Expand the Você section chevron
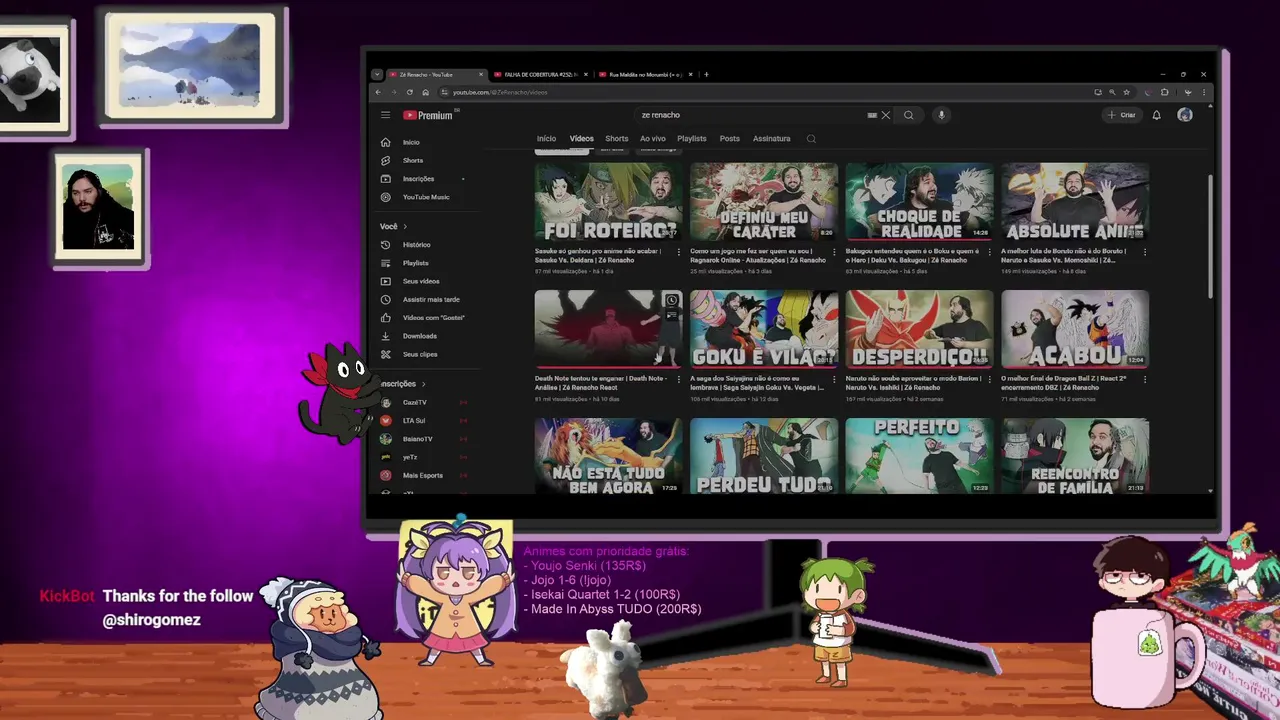This screenshot has height=720, width=1280. (x=406, y=227)
